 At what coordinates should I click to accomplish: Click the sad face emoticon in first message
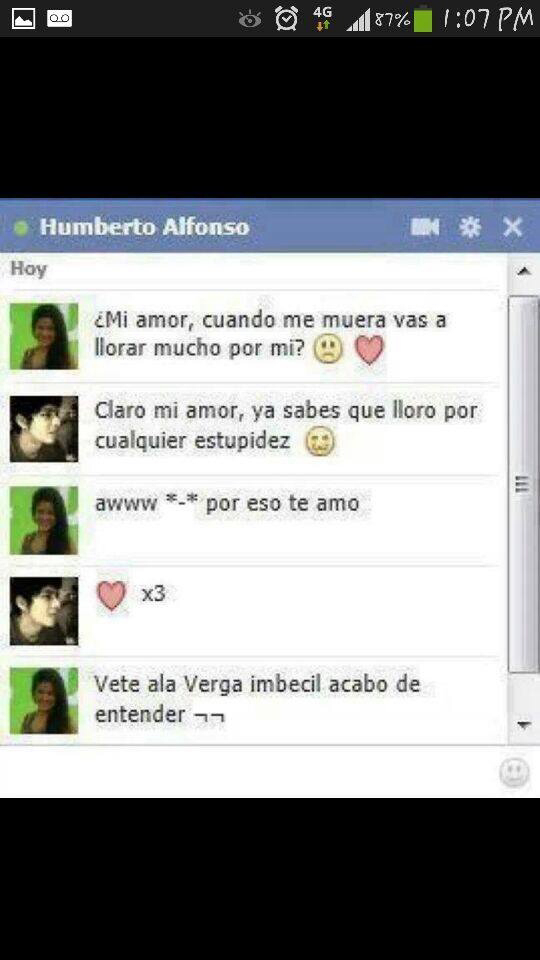point(328,350)
